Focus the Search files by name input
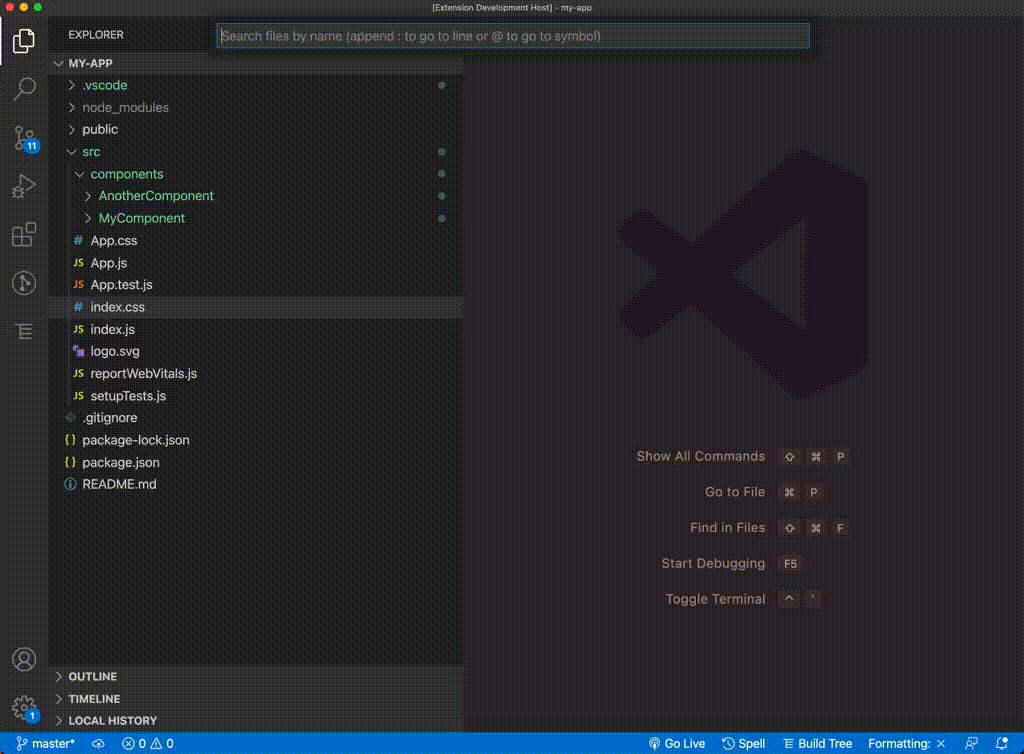1024x754 pixels. coord(513,36)
